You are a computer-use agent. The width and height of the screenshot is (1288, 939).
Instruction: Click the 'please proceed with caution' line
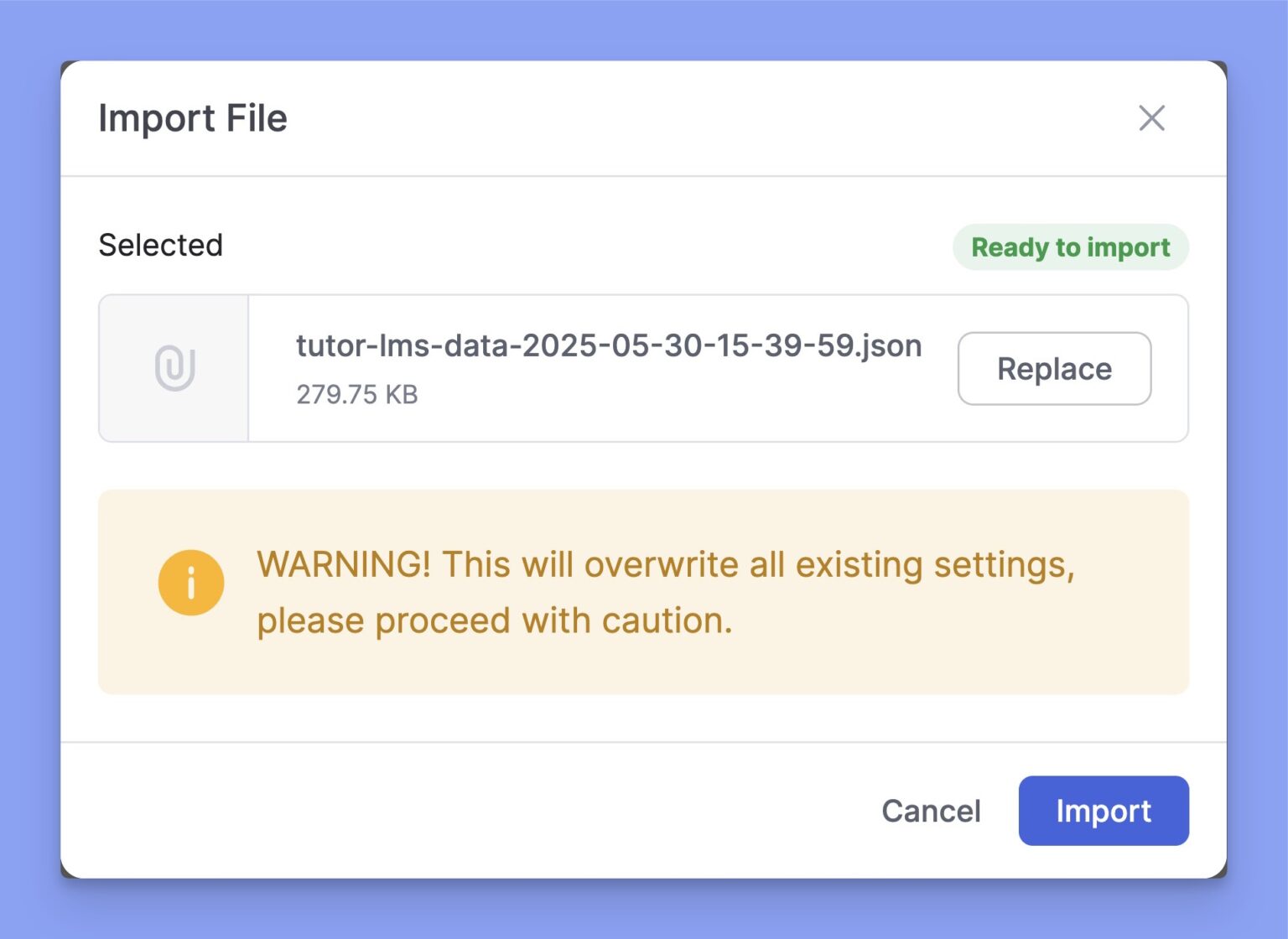click(x=495, y=621)
